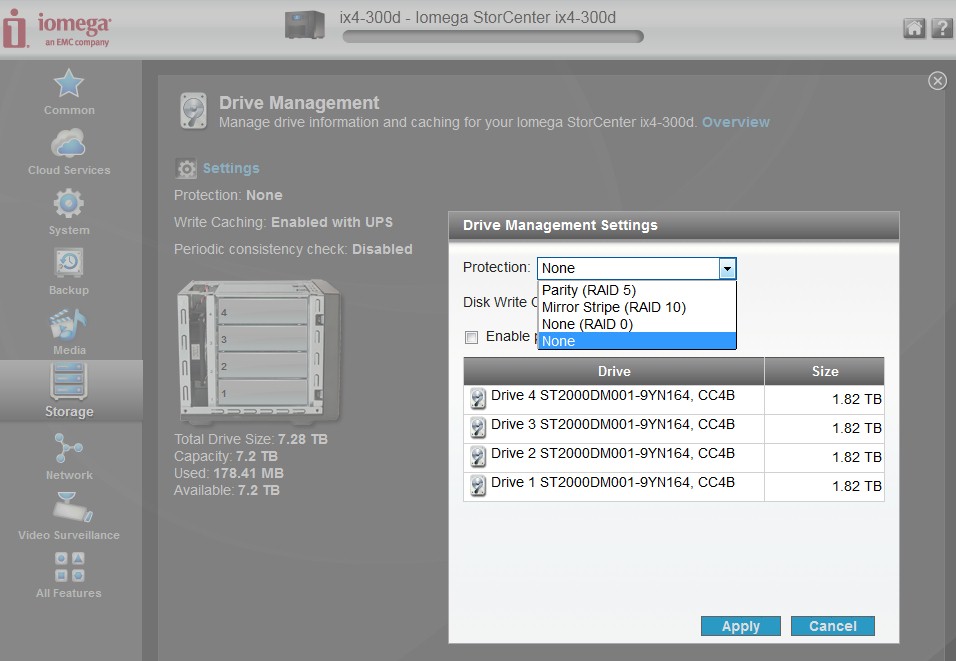Image resolution: width=956 pixels, height=661 pixels.
Task: Click the Settings gear icon
Action: [186, 168]
